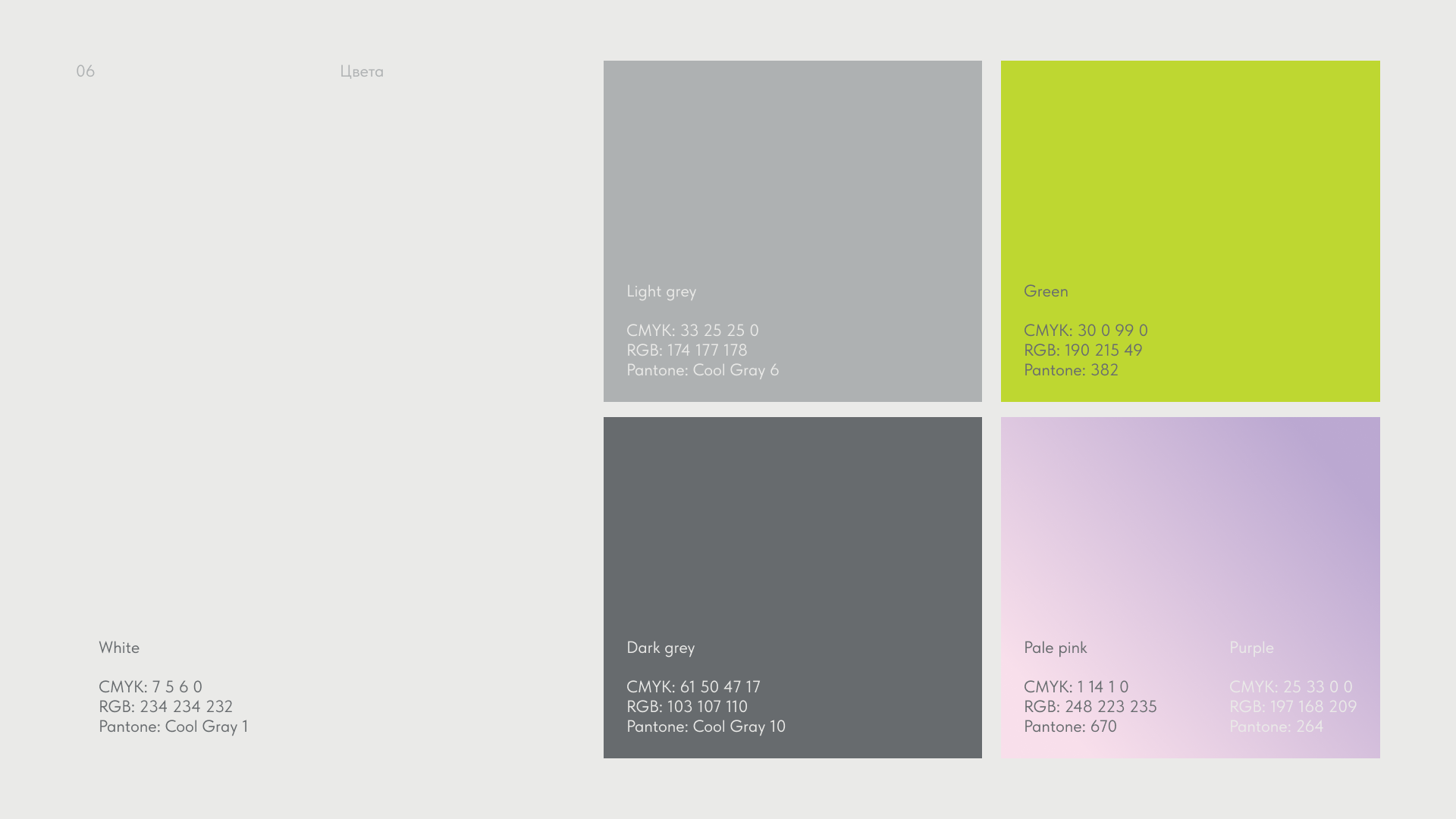Click the CMYK: 33 25 25 0 text
This screenshot has height=819, width=1456.
click(692, 331)
